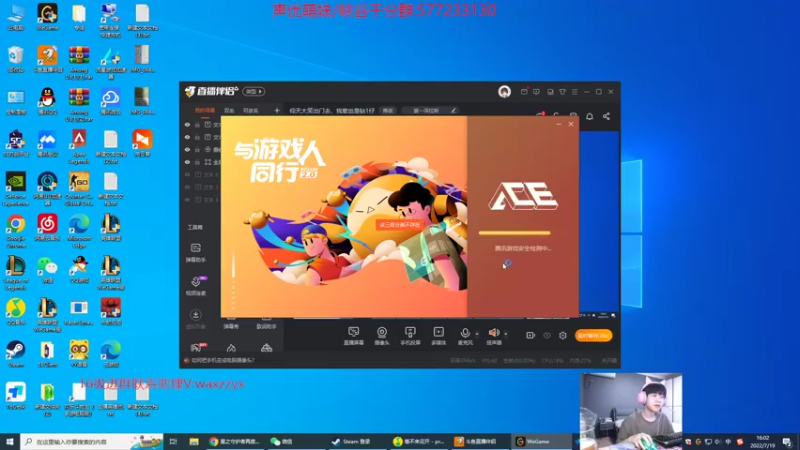Open the hamburger menu in broadcaster title bar

click(x=574, y=92)
